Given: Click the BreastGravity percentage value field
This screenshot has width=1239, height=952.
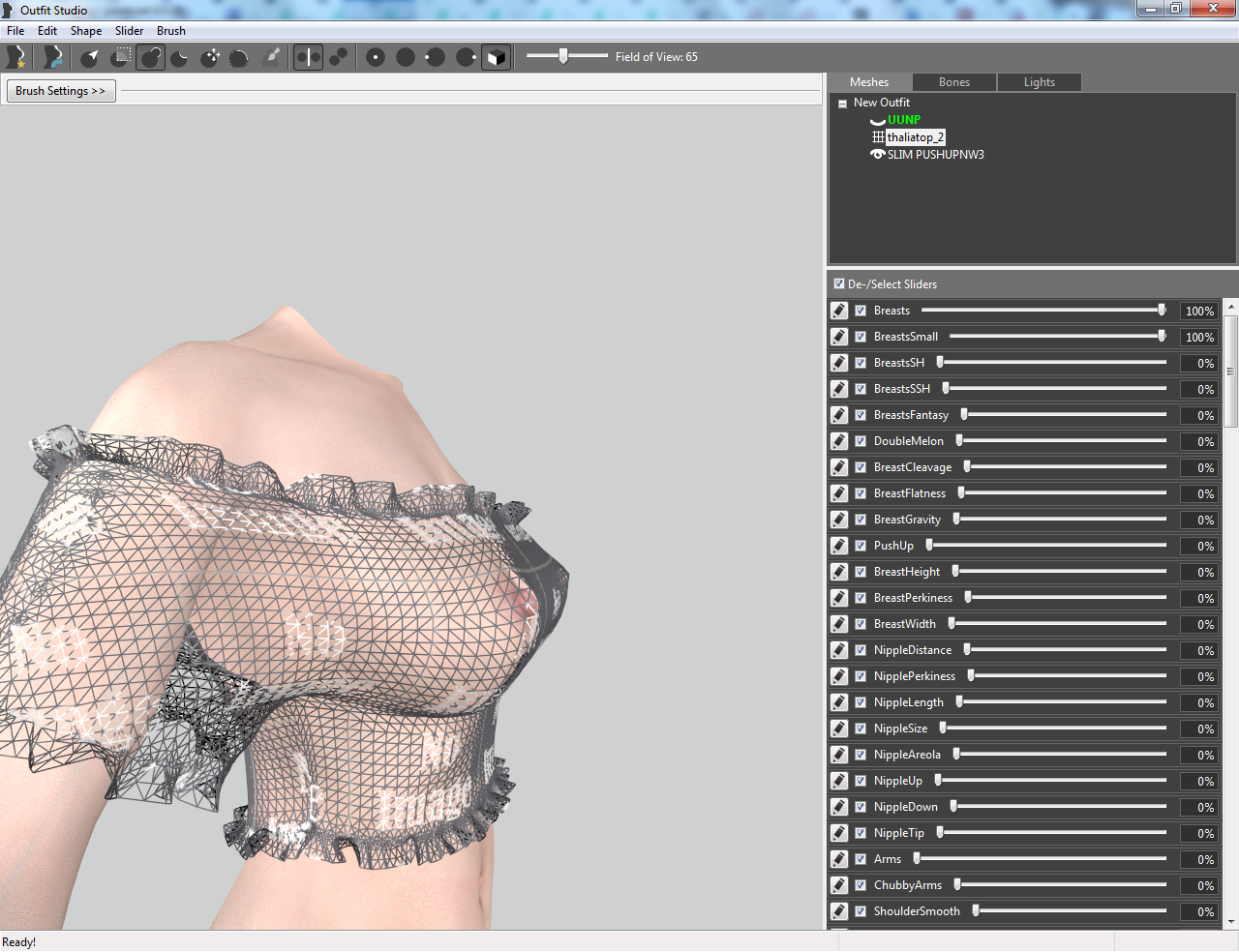Looking at the screenshot, I should [1198, 520].
